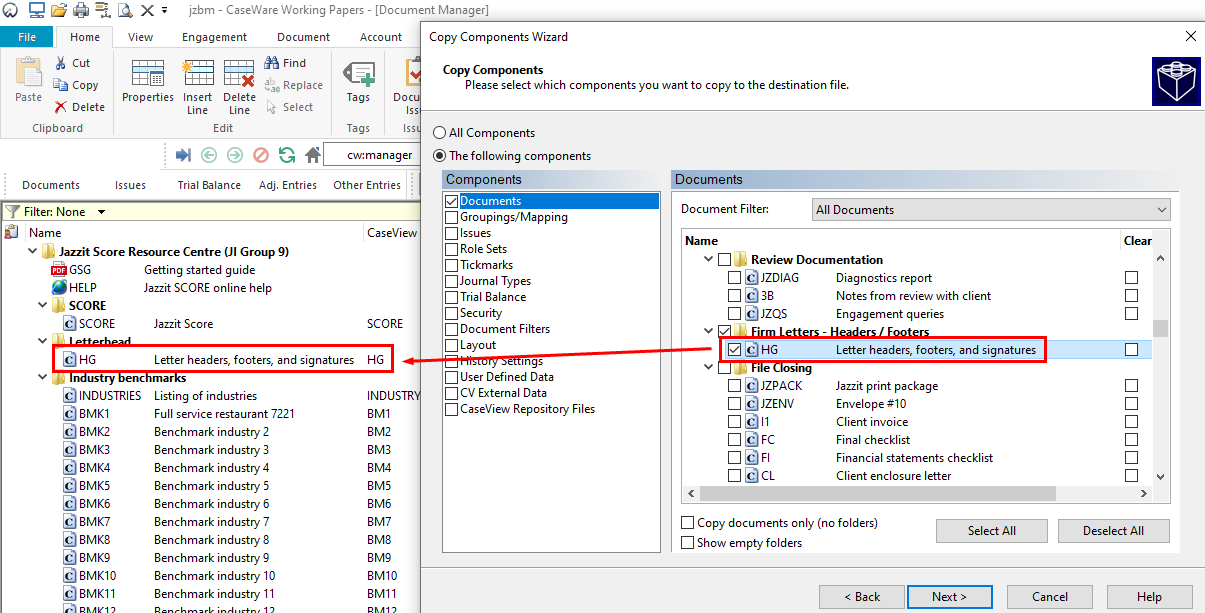This screenshot has width=1205, height=613.
Task: Check the Issues component checkbox
Action: (452, 233)
